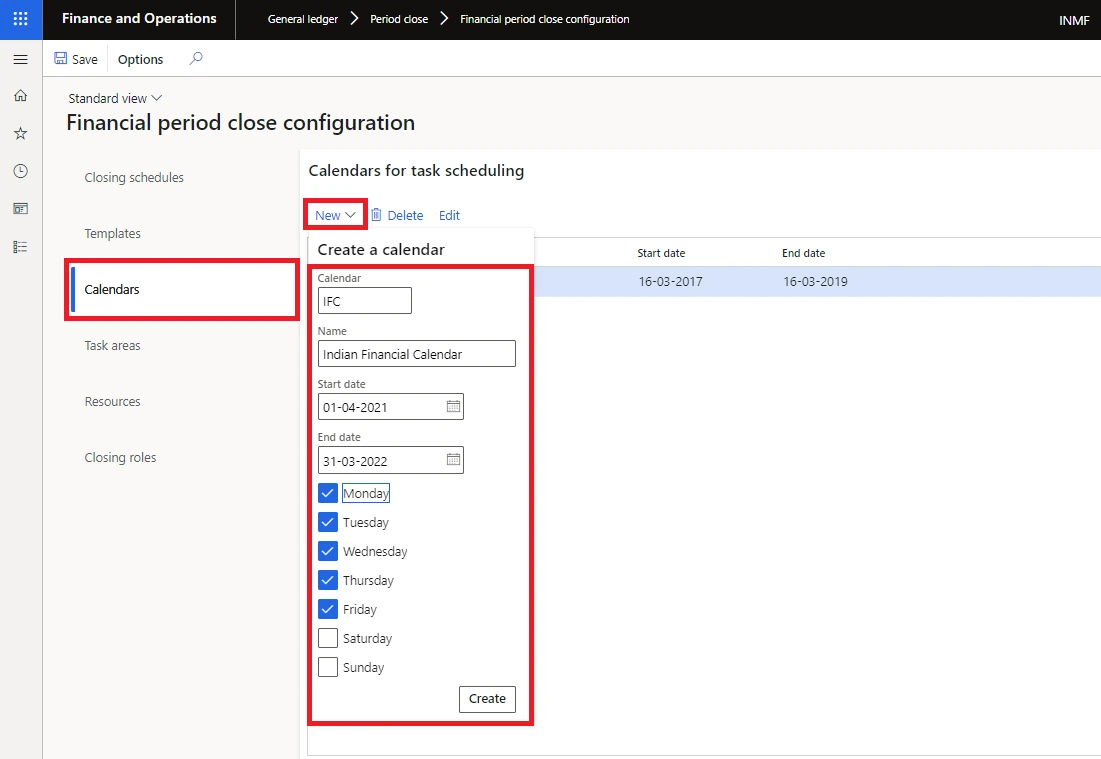Uncheck the Wednesday checkbox
This screenshot has height=759, width=1101.
coord(328,551)
